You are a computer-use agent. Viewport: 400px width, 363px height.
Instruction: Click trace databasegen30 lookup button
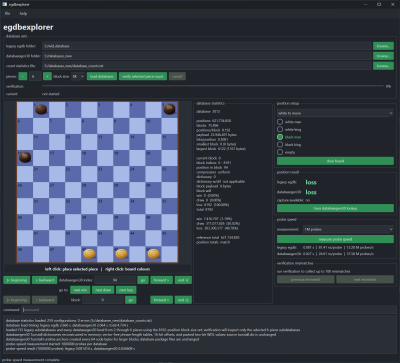[x=335, y=208]
